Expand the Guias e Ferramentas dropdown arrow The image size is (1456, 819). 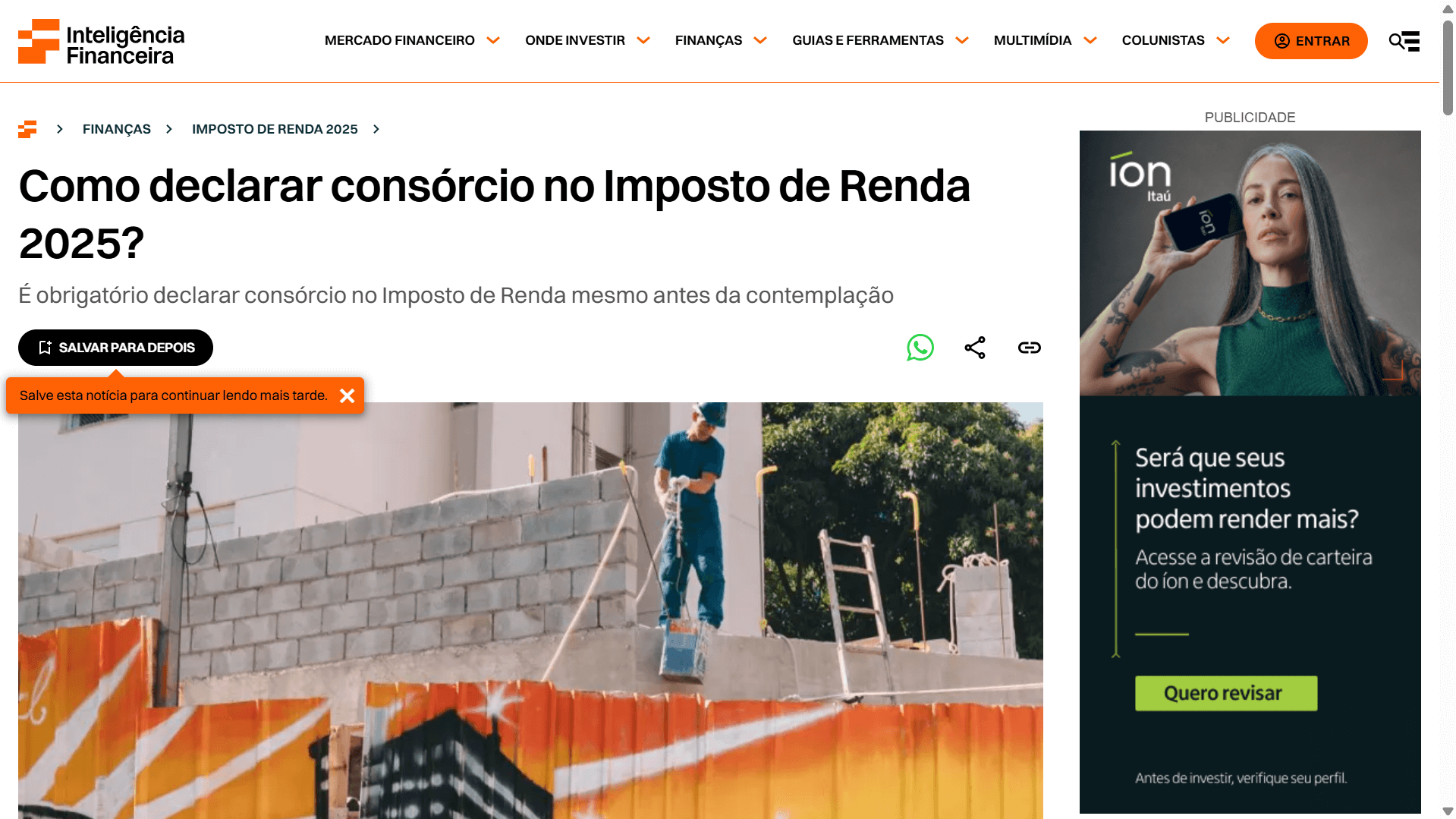[x=962, y=41]
